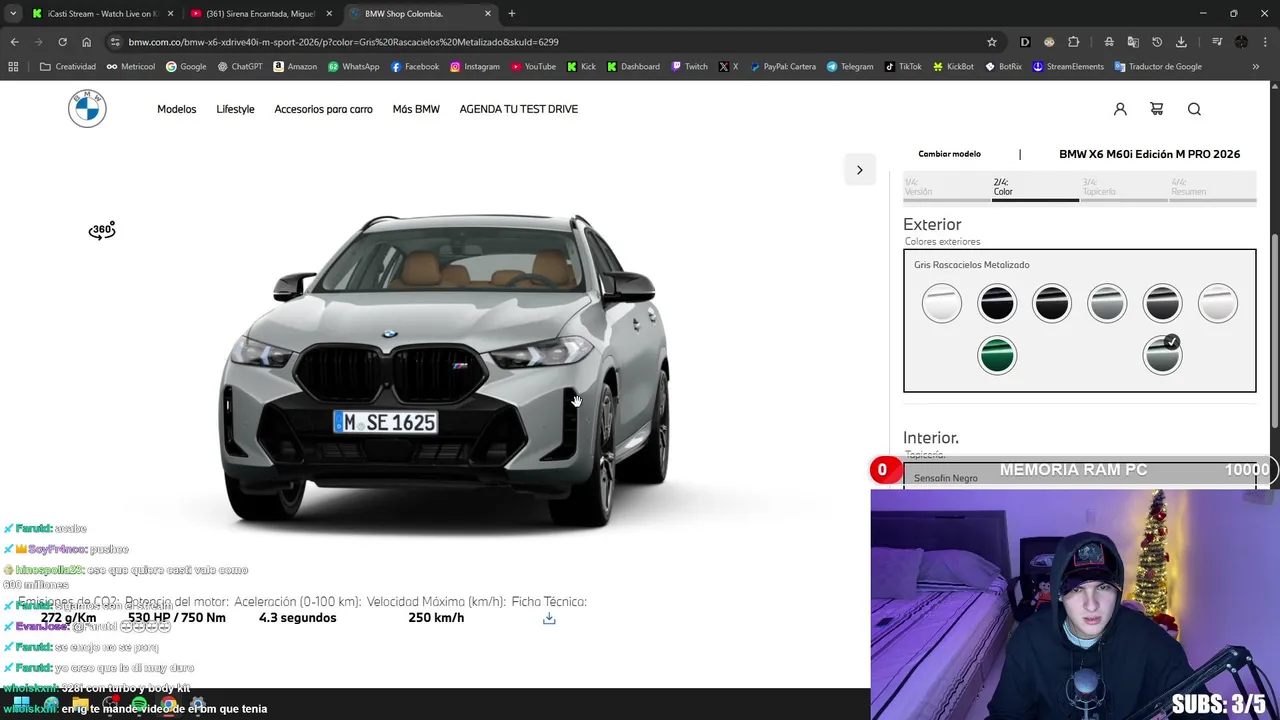This screenshot has width=1280, height=720.
Task: Click the browser home button
Action: coord(86,42)
